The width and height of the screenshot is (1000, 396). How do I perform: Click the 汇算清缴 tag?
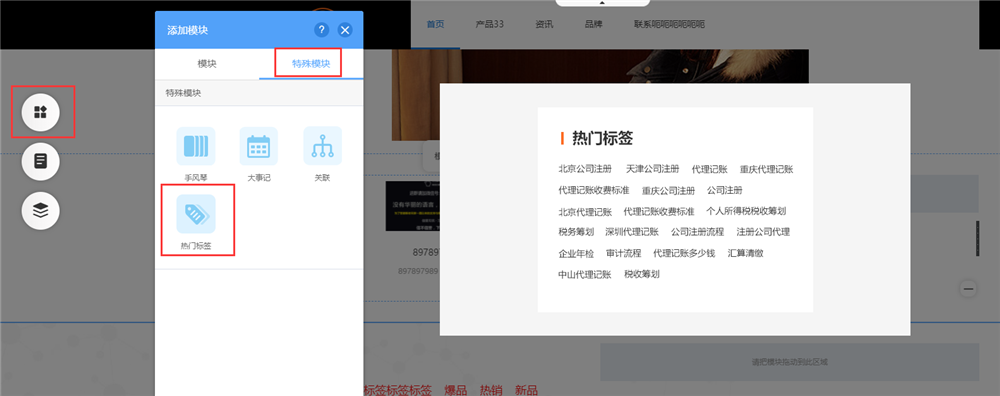[x=746, y=253]
